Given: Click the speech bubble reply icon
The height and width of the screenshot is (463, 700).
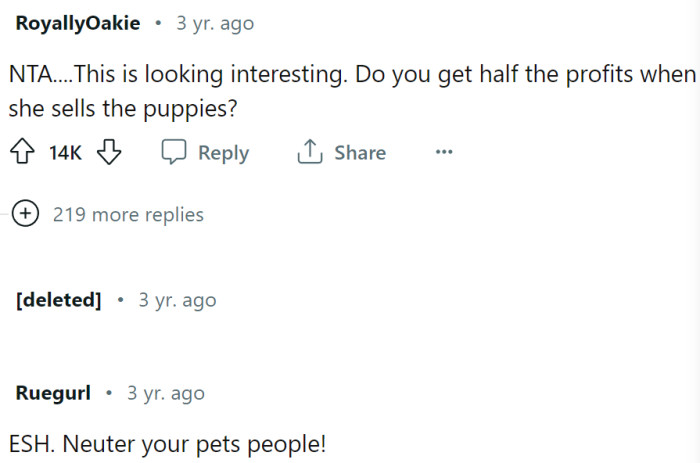Looking at the screenshot, I should tap(174, 153).
